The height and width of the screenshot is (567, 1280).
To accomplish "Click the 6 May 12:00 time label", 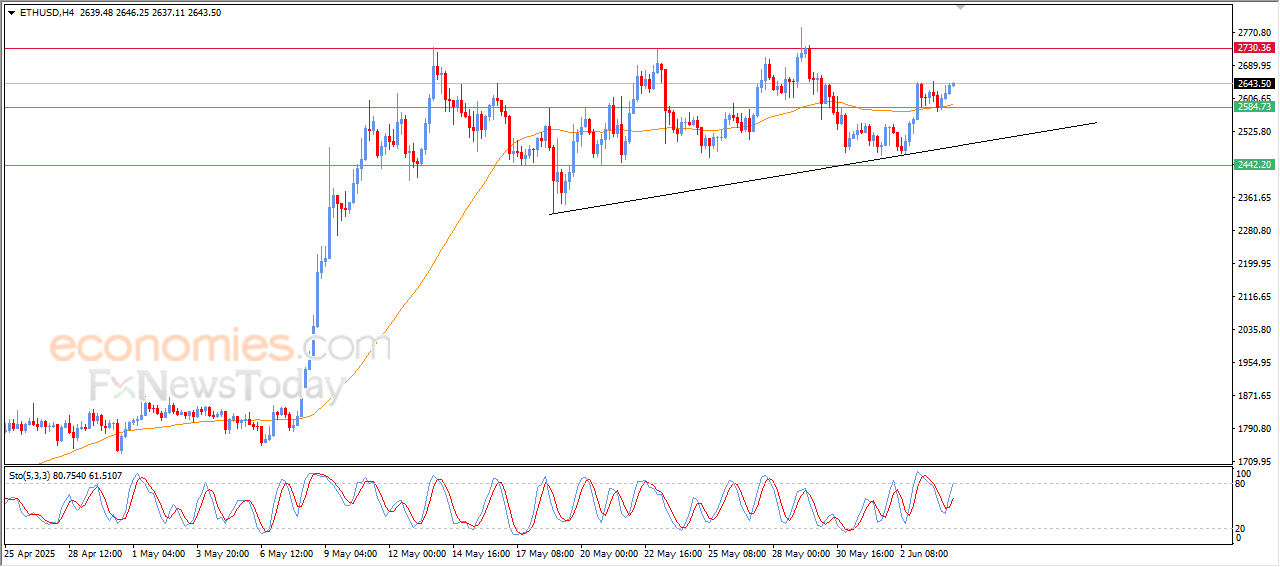I will (287, 552).
